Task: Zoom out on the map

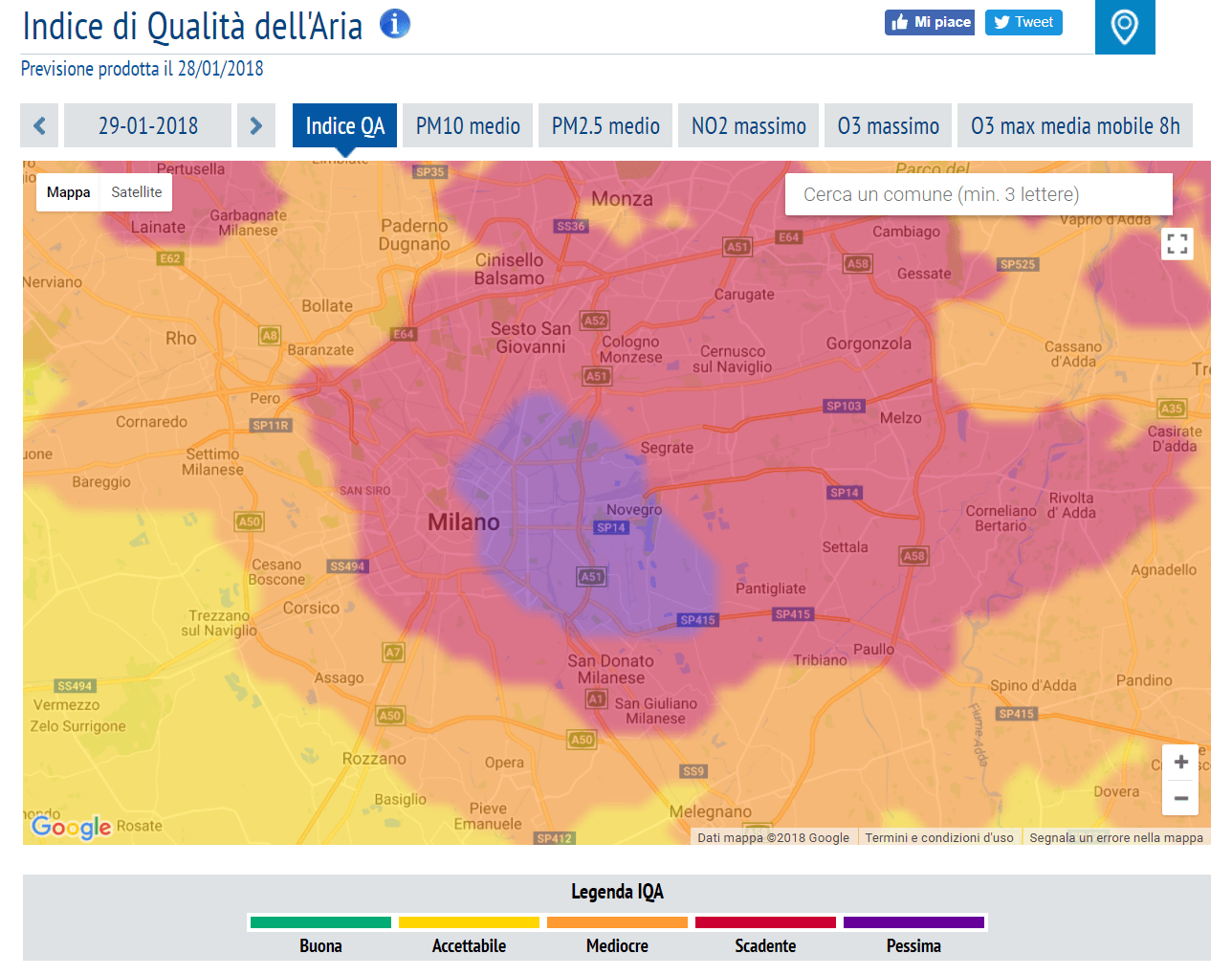Action: 1180,798
